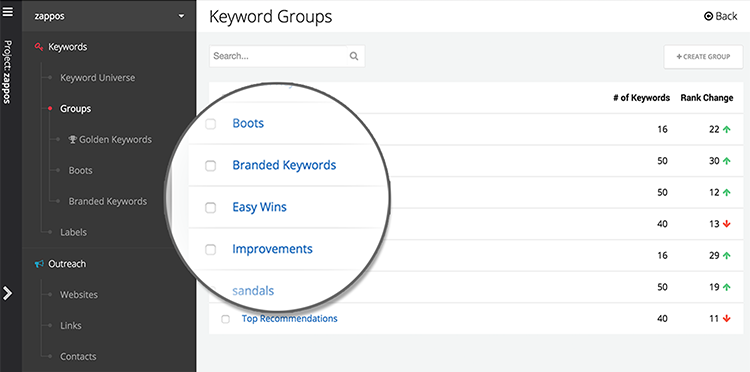
Task: Open the hamburger menu icon
Action: pos(7,11)
